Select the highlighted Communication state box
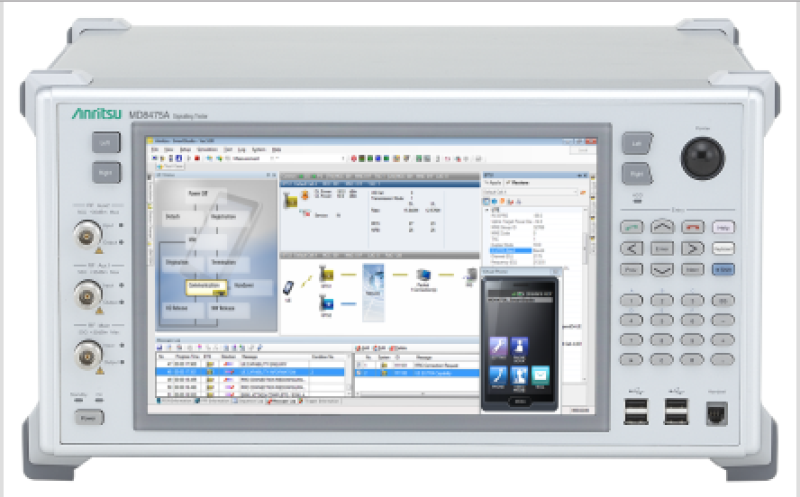The width and height of the screenshot is (800, 497). coord(206,286)
